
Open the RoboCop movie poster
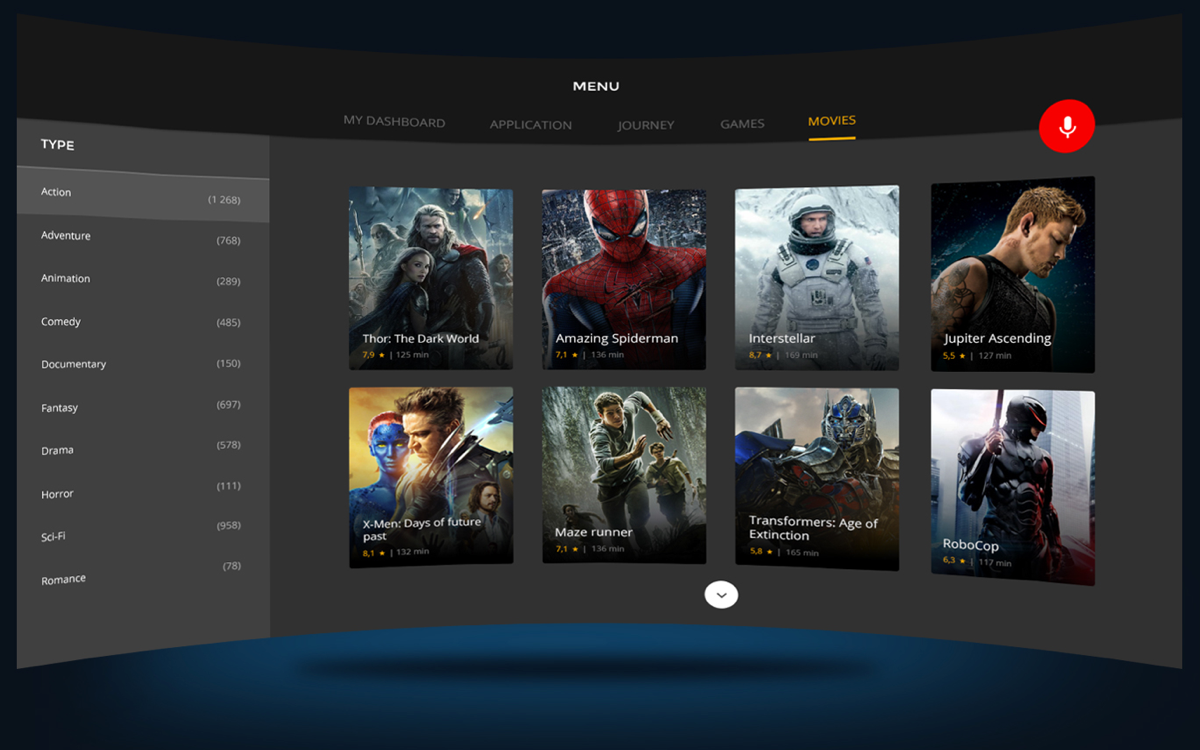click(x=1013, y=487)
